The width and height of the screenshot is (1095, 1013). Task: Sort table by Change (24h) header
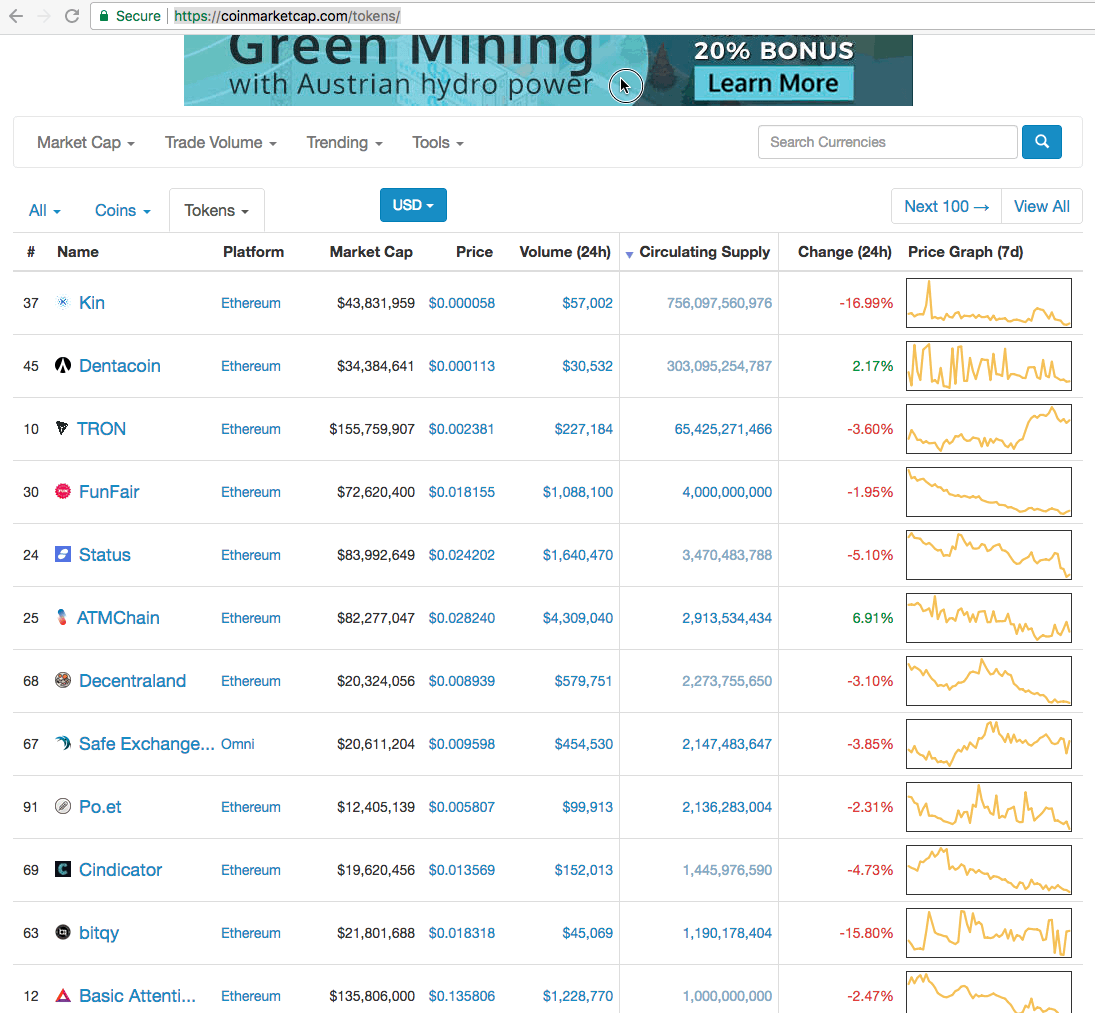click(x=844, y=251)
